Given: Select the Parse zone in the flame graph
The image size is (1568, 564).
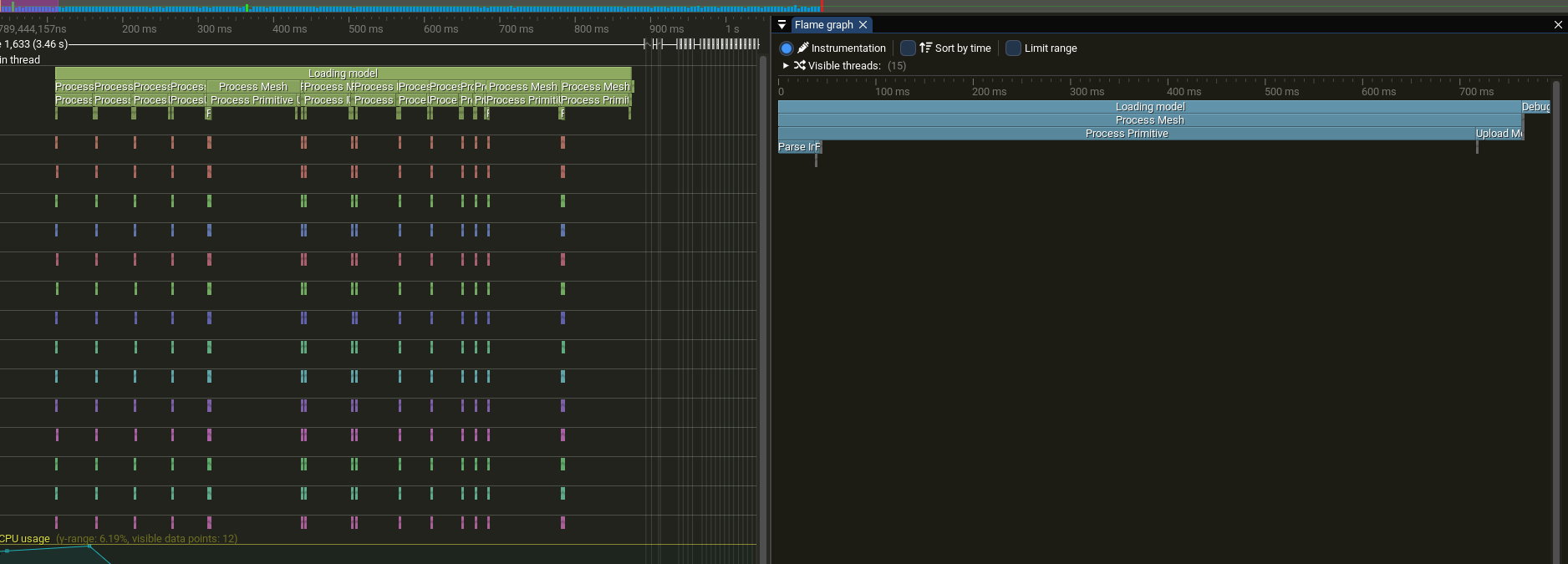Looking at the screenshot, I should (x=799, y=147).
